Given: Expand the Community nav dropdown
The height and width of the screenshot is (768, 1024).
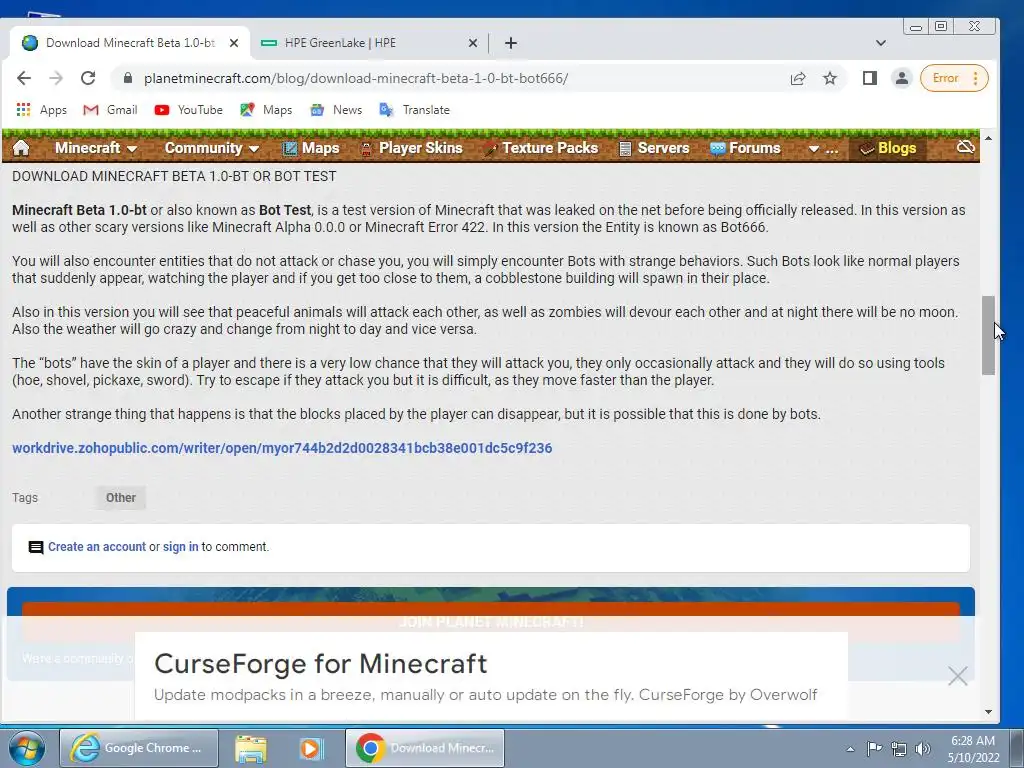Looking at the screenshot, I should (x=212, y=148).
